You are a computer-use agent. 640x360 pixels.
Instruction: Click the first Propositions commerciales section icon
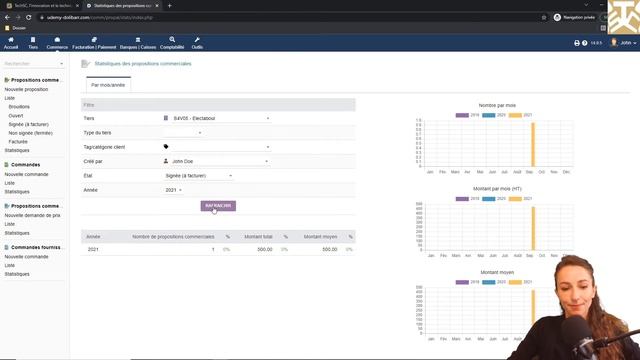click(x=7, y=80)
